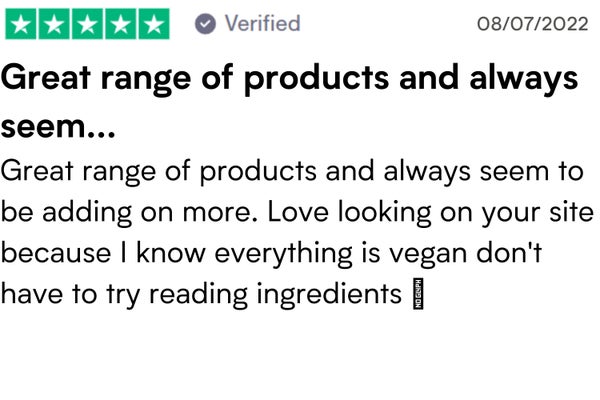
Task: Click the word 'always' in the bold title
Action: (524, 79)
